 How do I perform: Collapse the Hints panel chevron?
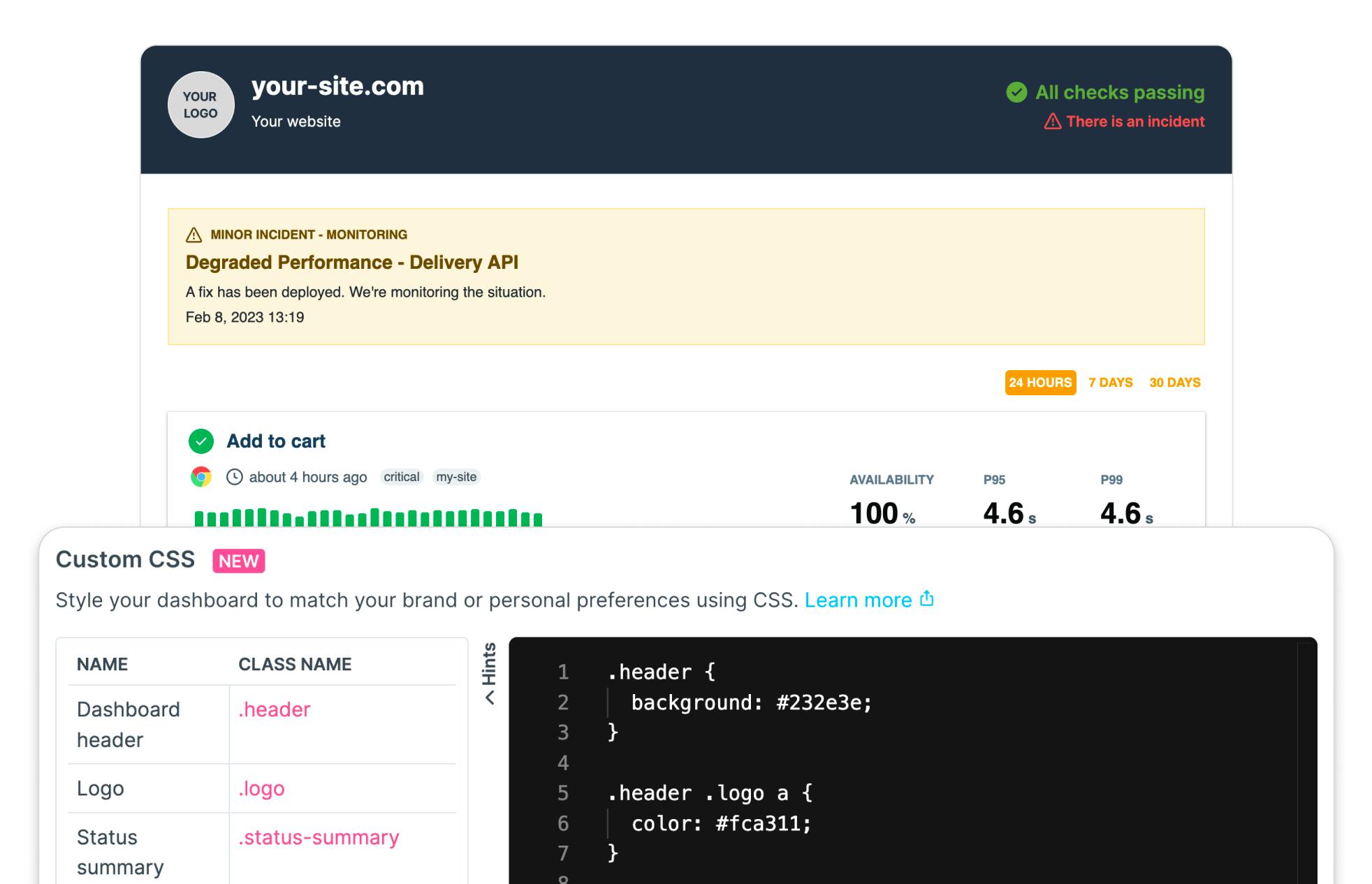pyautogui.click(x=490, y=697)
